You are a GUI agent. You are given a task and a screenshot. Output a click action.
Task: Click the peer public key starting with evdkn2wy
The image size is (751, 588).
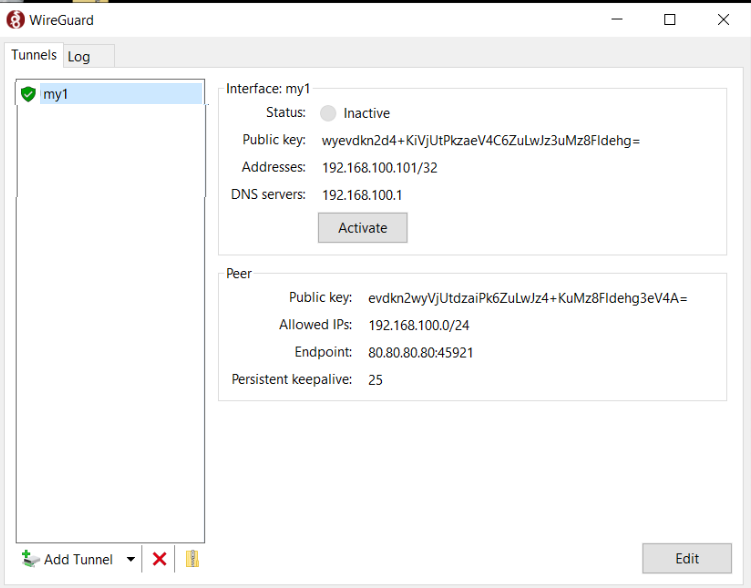tap(527, 298)
